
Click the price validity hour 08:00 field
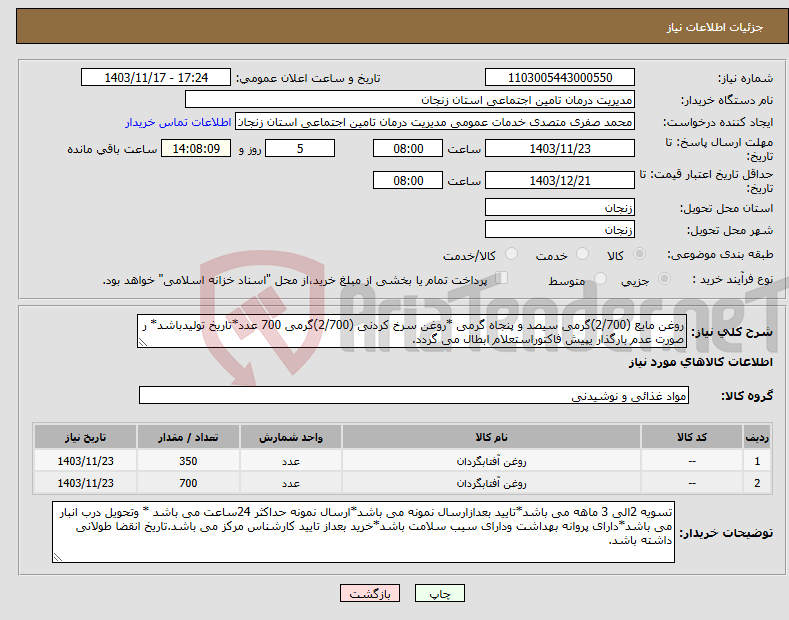click(x=408, y=180)
